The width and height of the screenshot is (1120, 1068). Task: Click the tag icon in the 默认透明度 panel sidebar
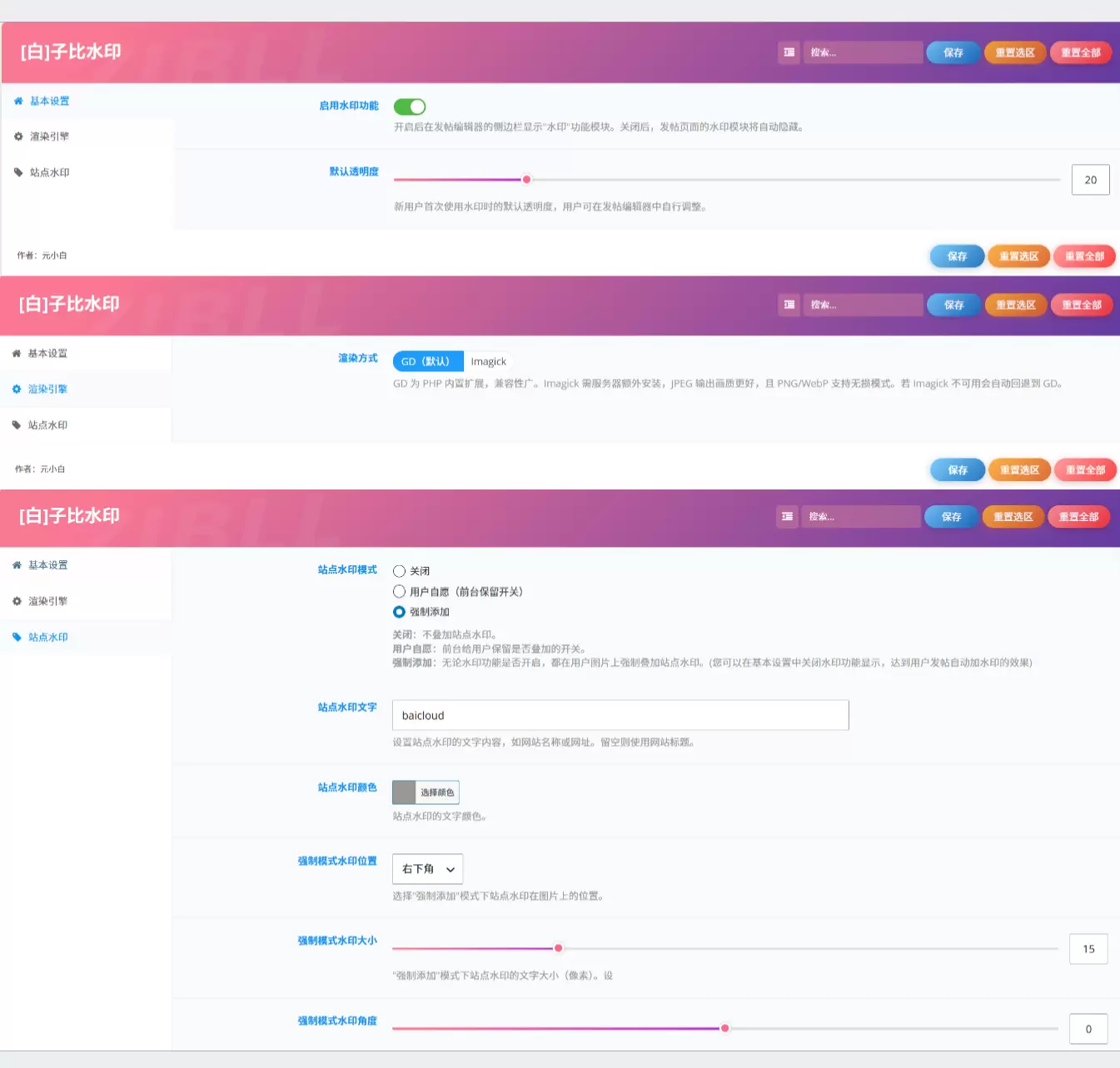18,172
